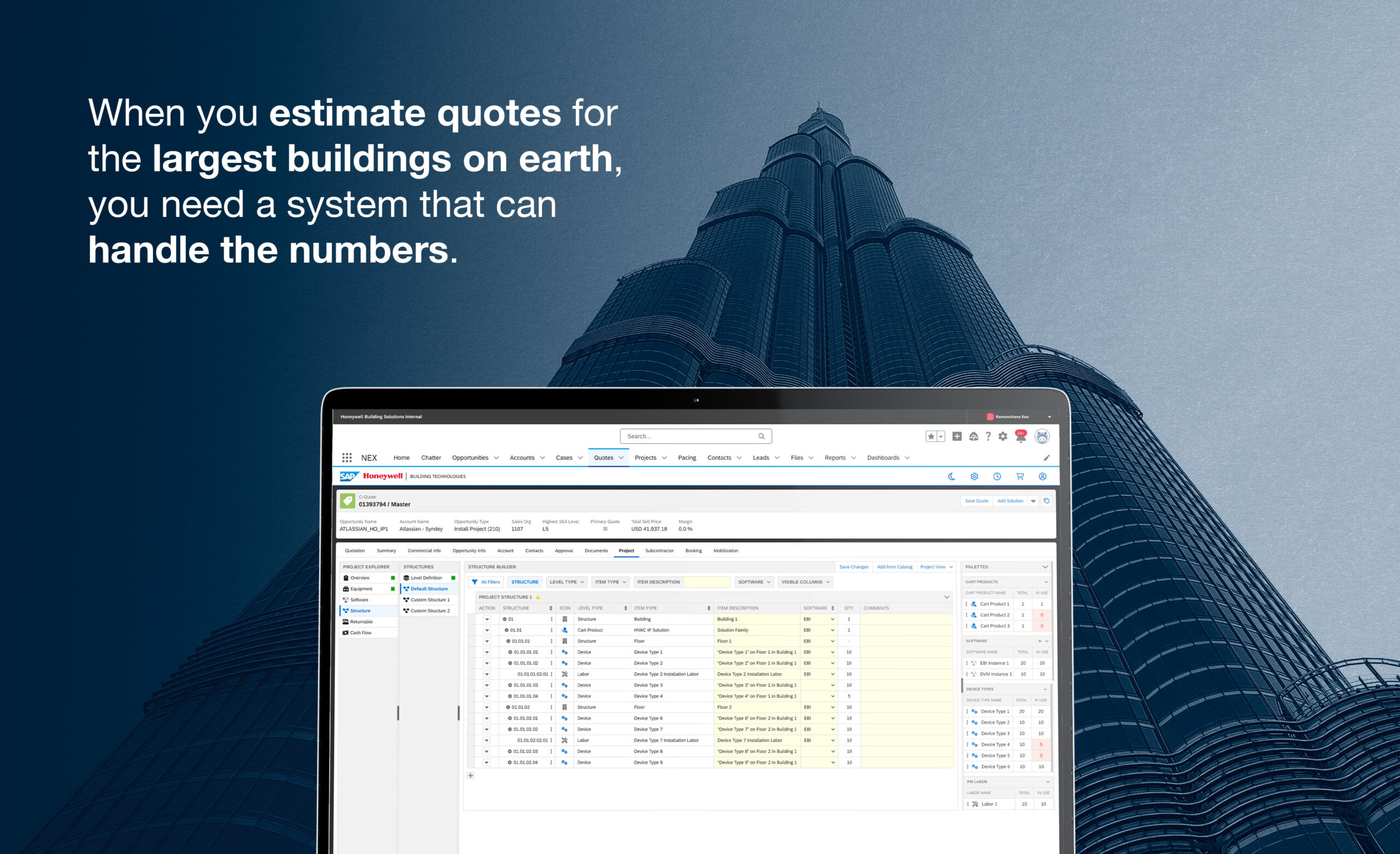Toggle dark mode moon icon
Screen dimensions: 1400x854
click(952, 476)
